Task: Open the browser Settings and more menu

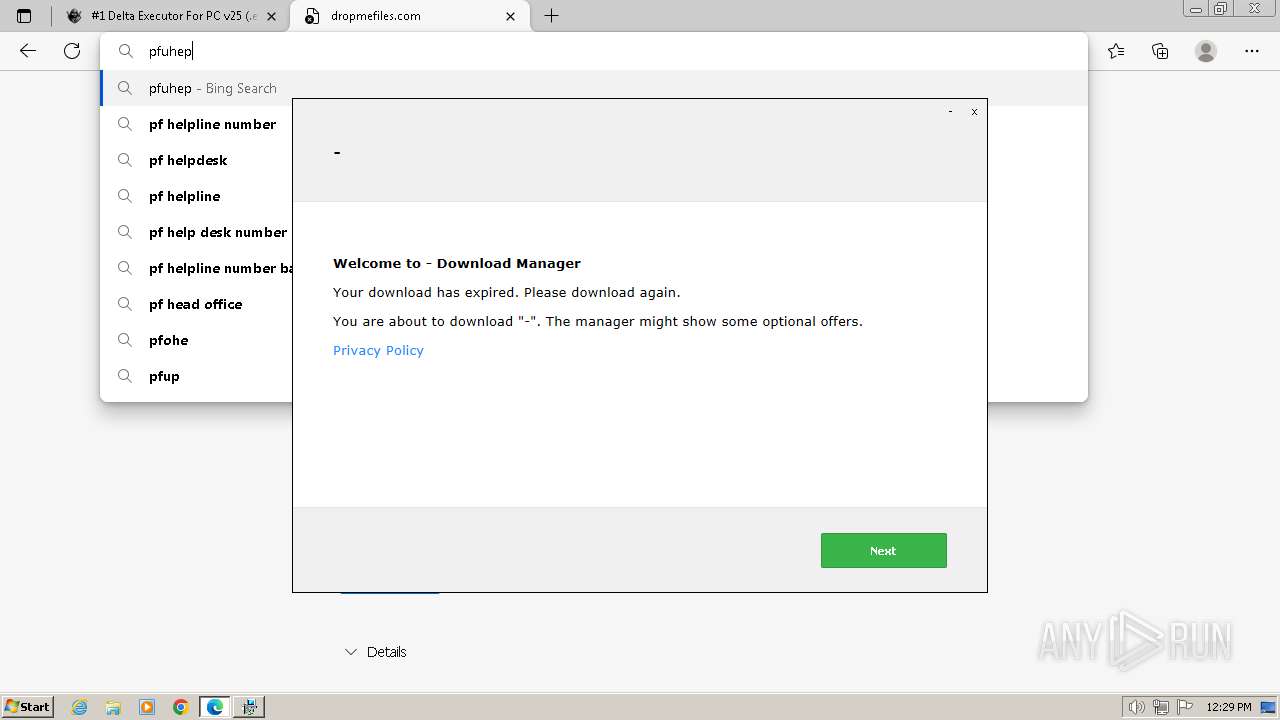Action: tap(1252, 51)
